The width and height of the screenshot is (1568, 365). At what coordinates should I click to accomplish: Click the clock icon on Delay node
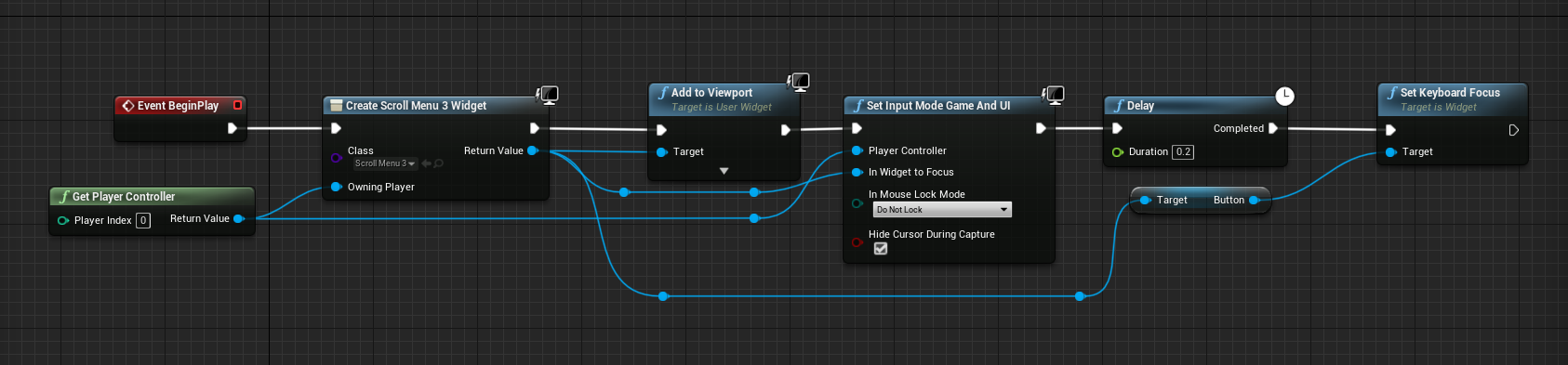click(x=1284, y=96)
